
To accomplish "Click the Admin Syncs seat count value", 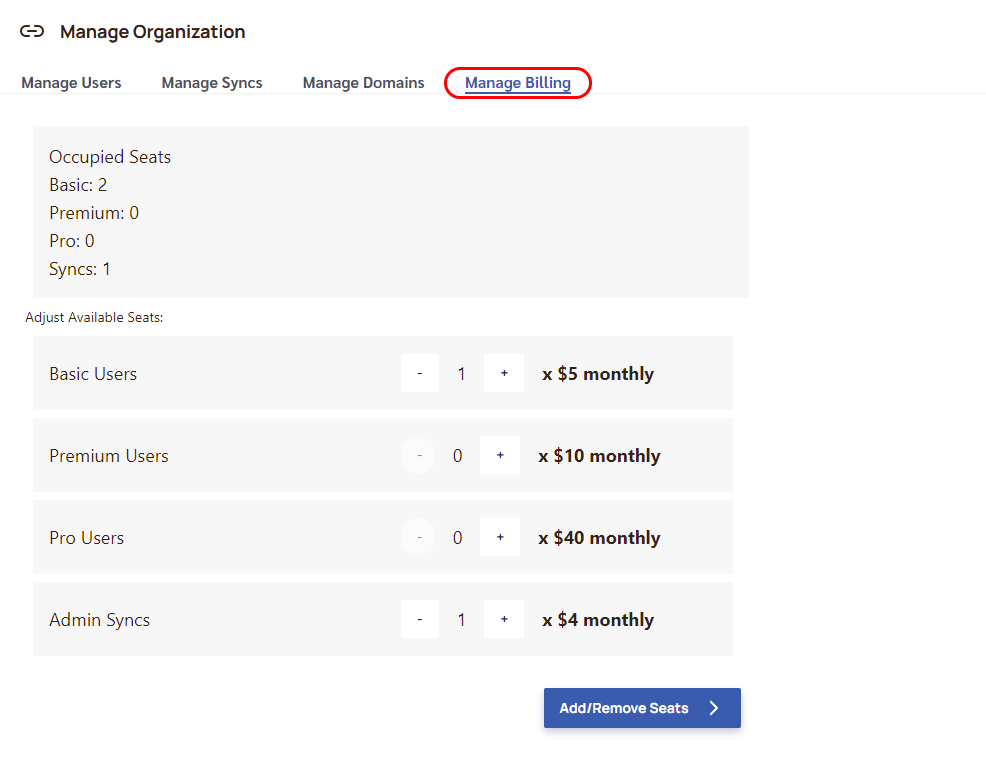I will pyautogui.click(x=462, y=620).
